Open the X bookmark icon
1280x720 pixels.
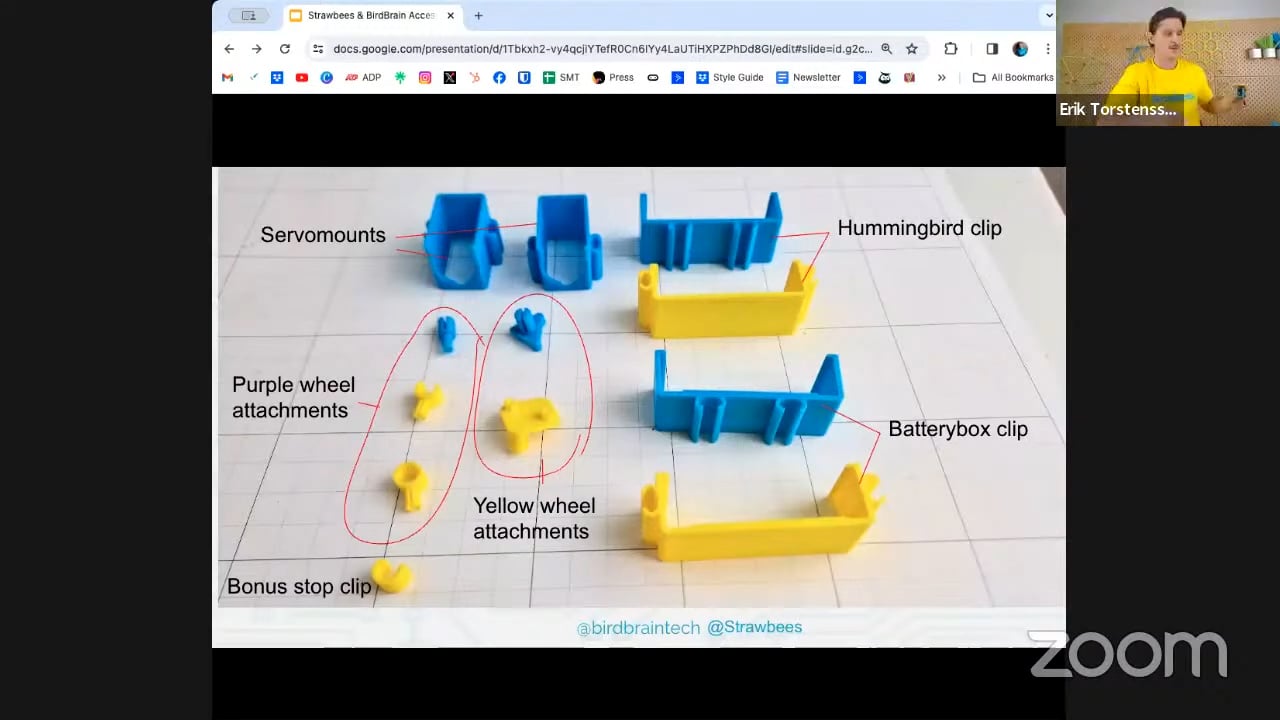click(x=450, y=77)
